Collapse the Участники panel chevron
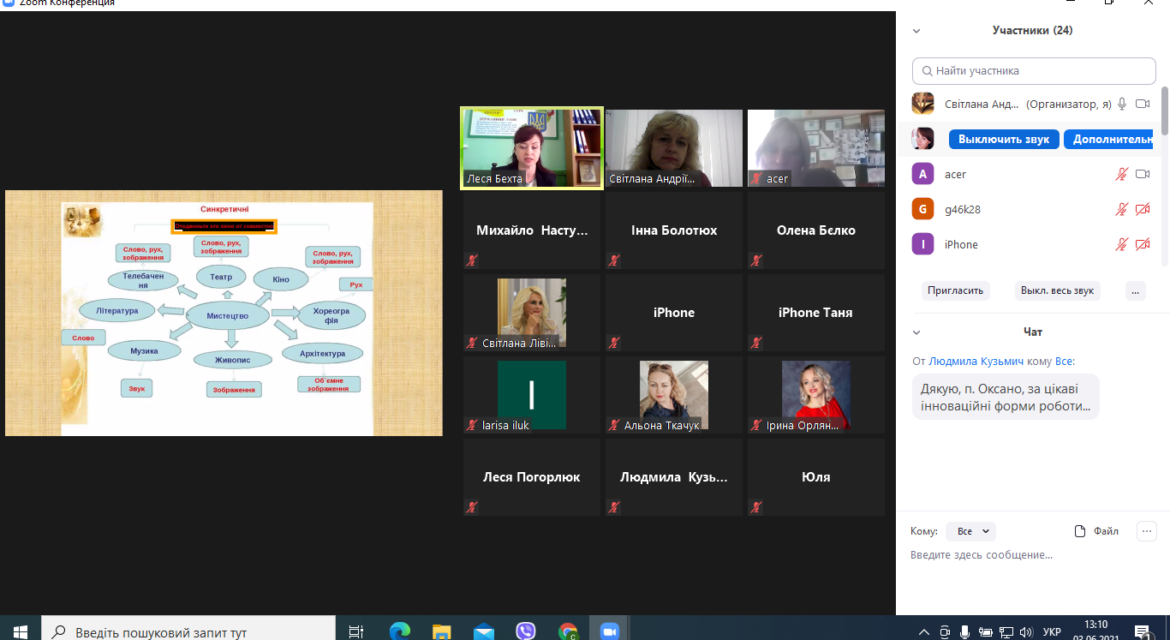Image resolution: width=1170 pixels, height=640 pixels. (x=916, y=31)
